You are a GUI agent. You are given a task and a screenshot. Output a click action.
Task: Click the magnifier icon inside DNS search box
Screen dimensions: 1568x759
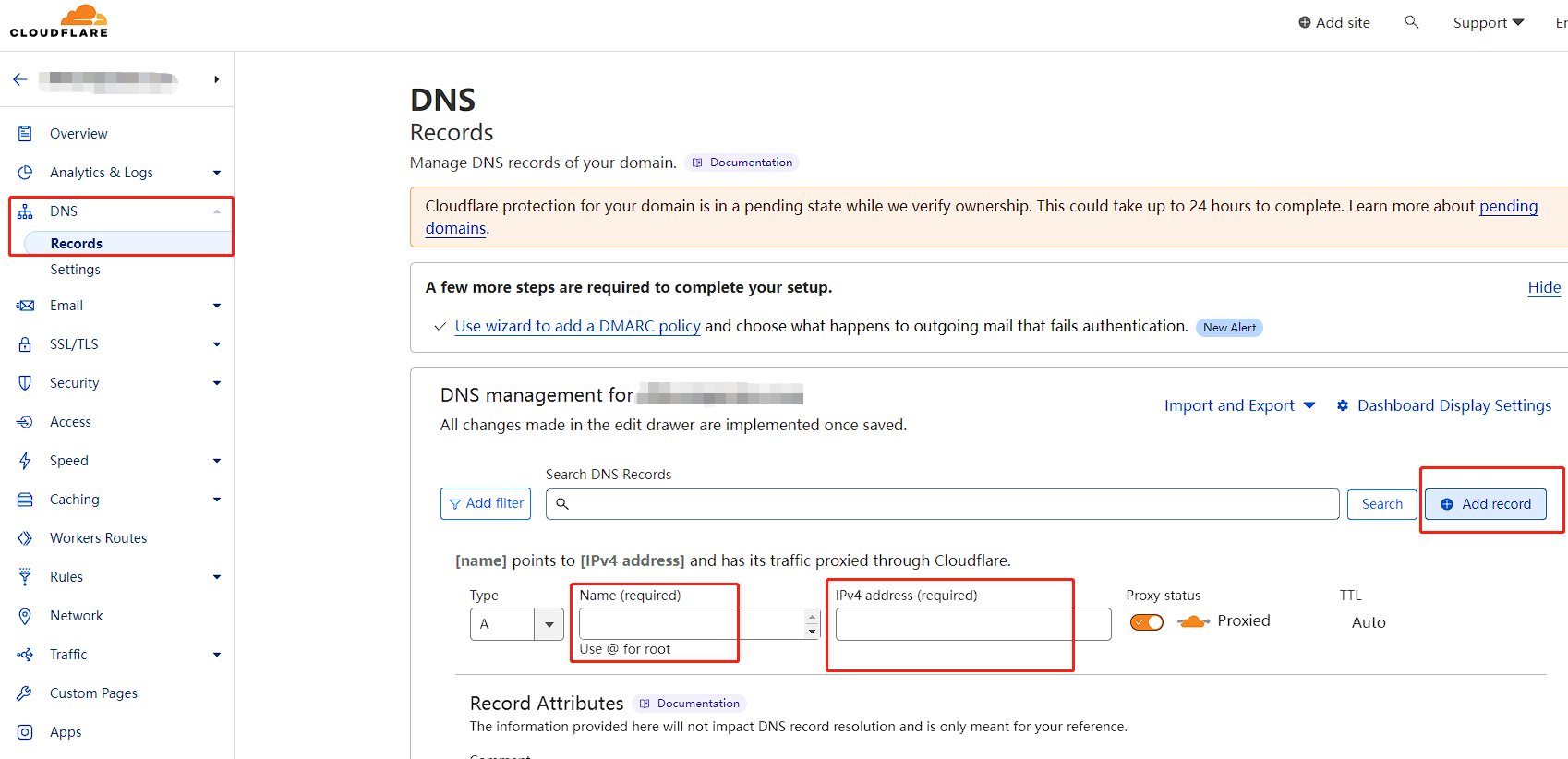pyautogui.click(x=562, y=504)
